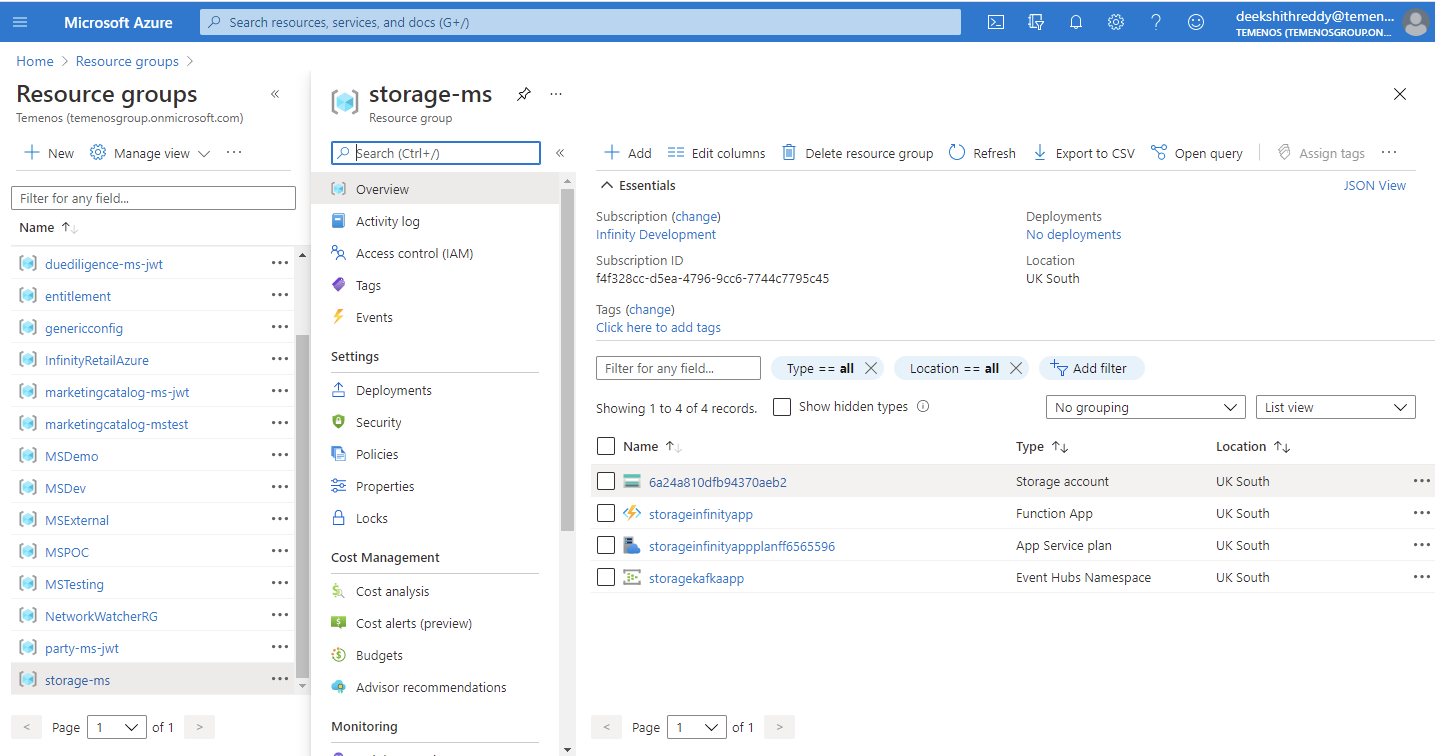Open the portal Settings gear icon
1435x756 pixels.
click(x=1116, y=22)
